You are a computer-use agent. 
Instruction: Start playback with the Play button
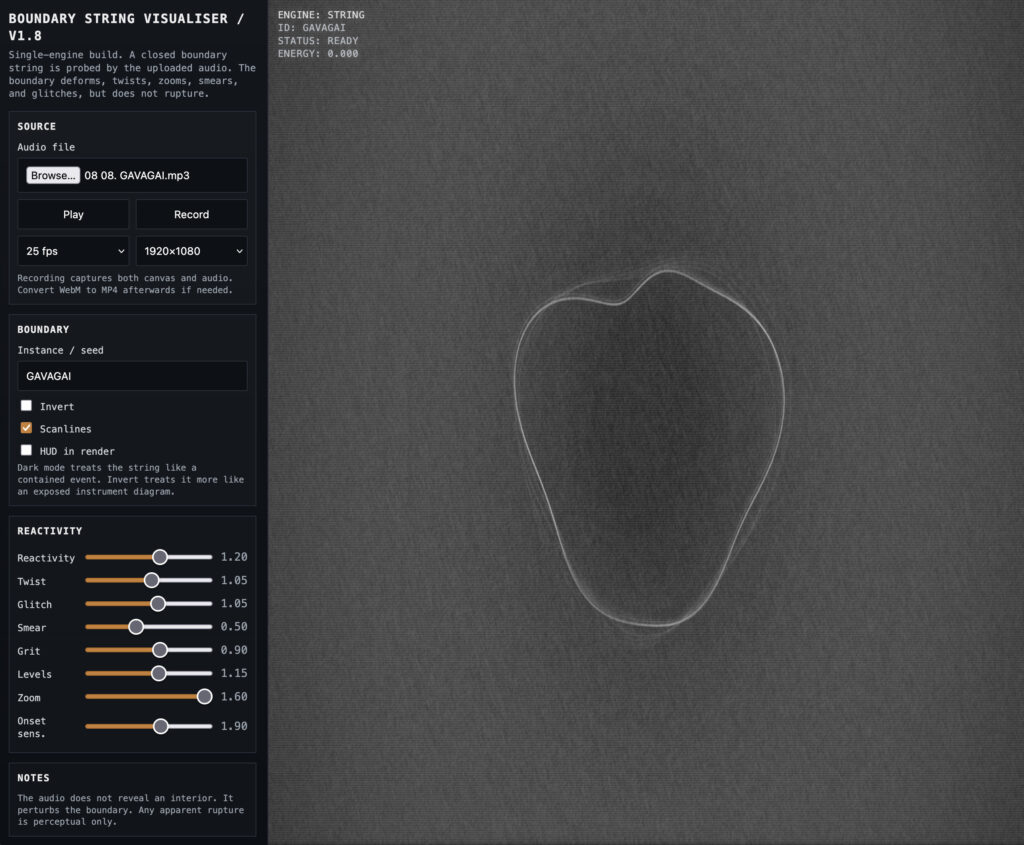(73, 214)
